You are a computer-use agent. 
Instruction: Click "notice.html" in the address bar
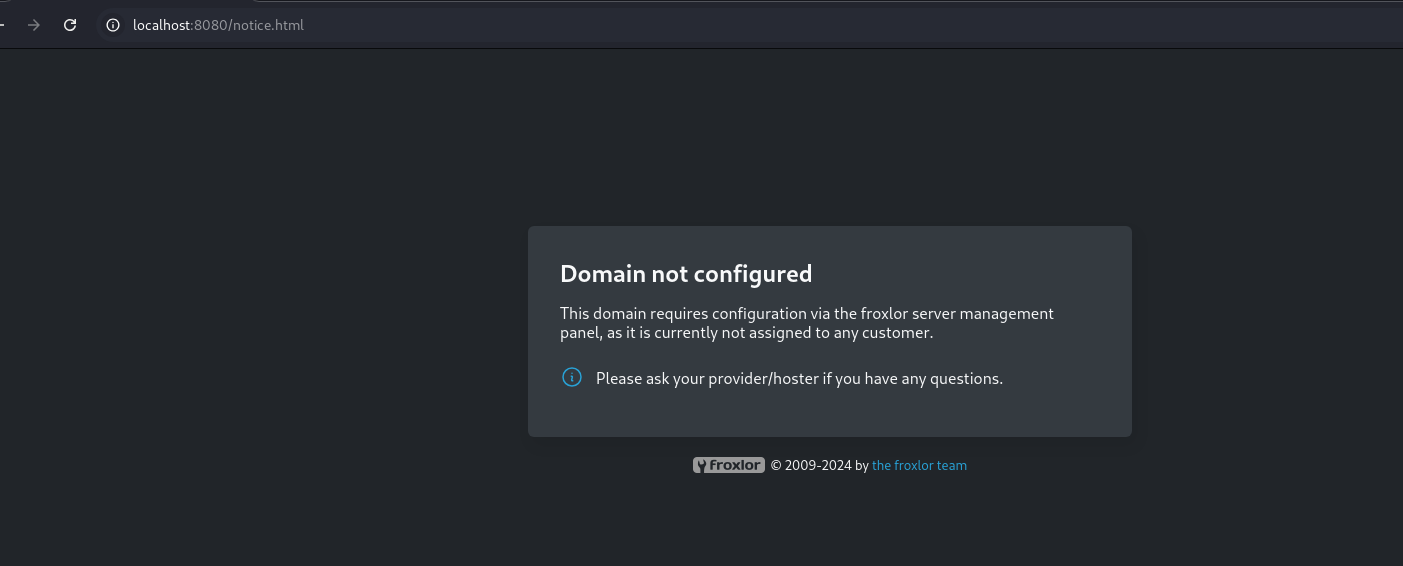[270, 25]
